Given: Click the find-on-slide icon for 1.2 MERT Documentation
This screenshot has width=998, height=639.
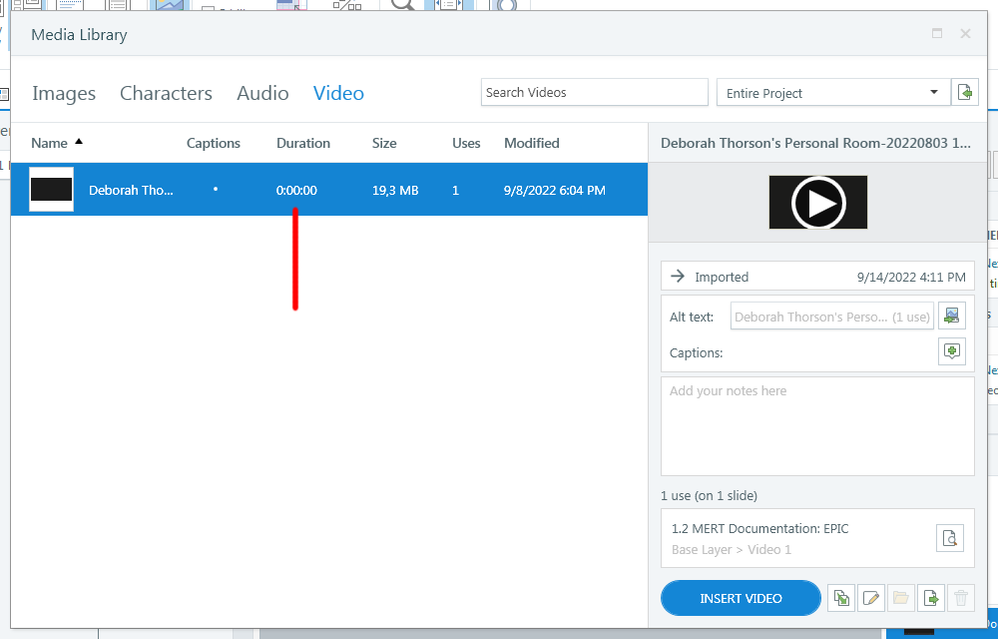Looking at the screenshot, I should pyautogui.click(x=950, y=538).
